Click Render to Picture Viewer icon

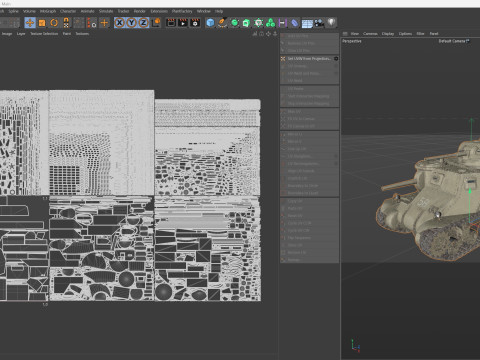183,23
